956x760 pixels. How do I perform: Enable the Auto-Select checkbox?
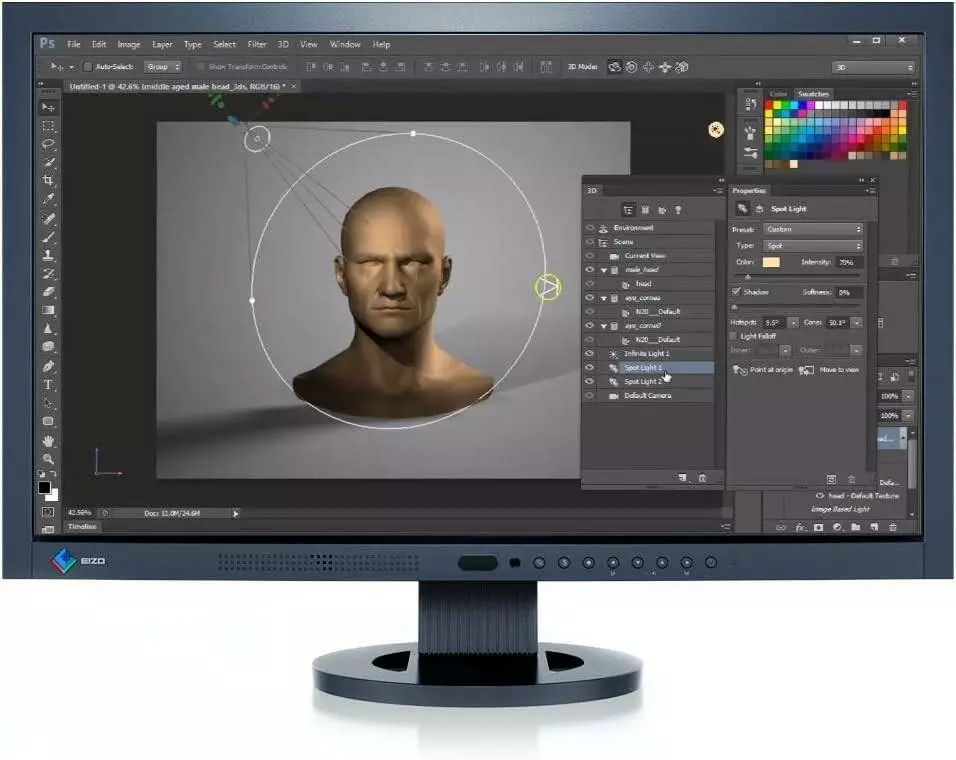pos(87,67)
